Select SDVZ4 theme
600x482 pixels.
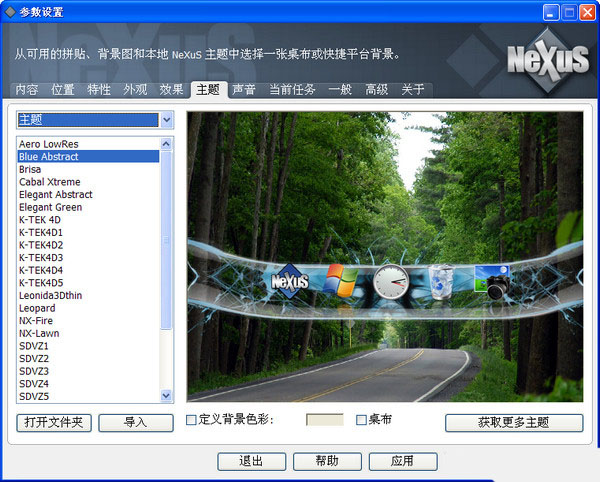[x=88, y=384]
